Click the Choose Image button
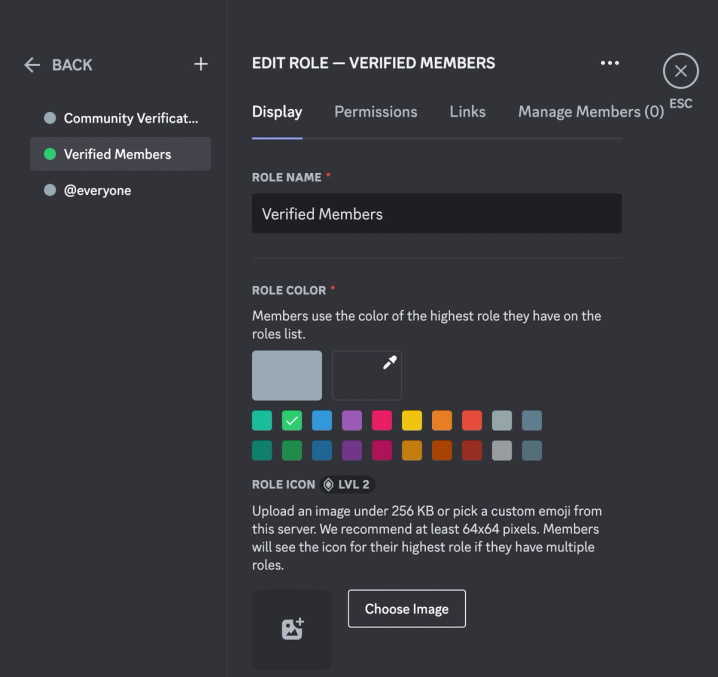This screenshot has width=718, height=677. click(x=407, y=609)
